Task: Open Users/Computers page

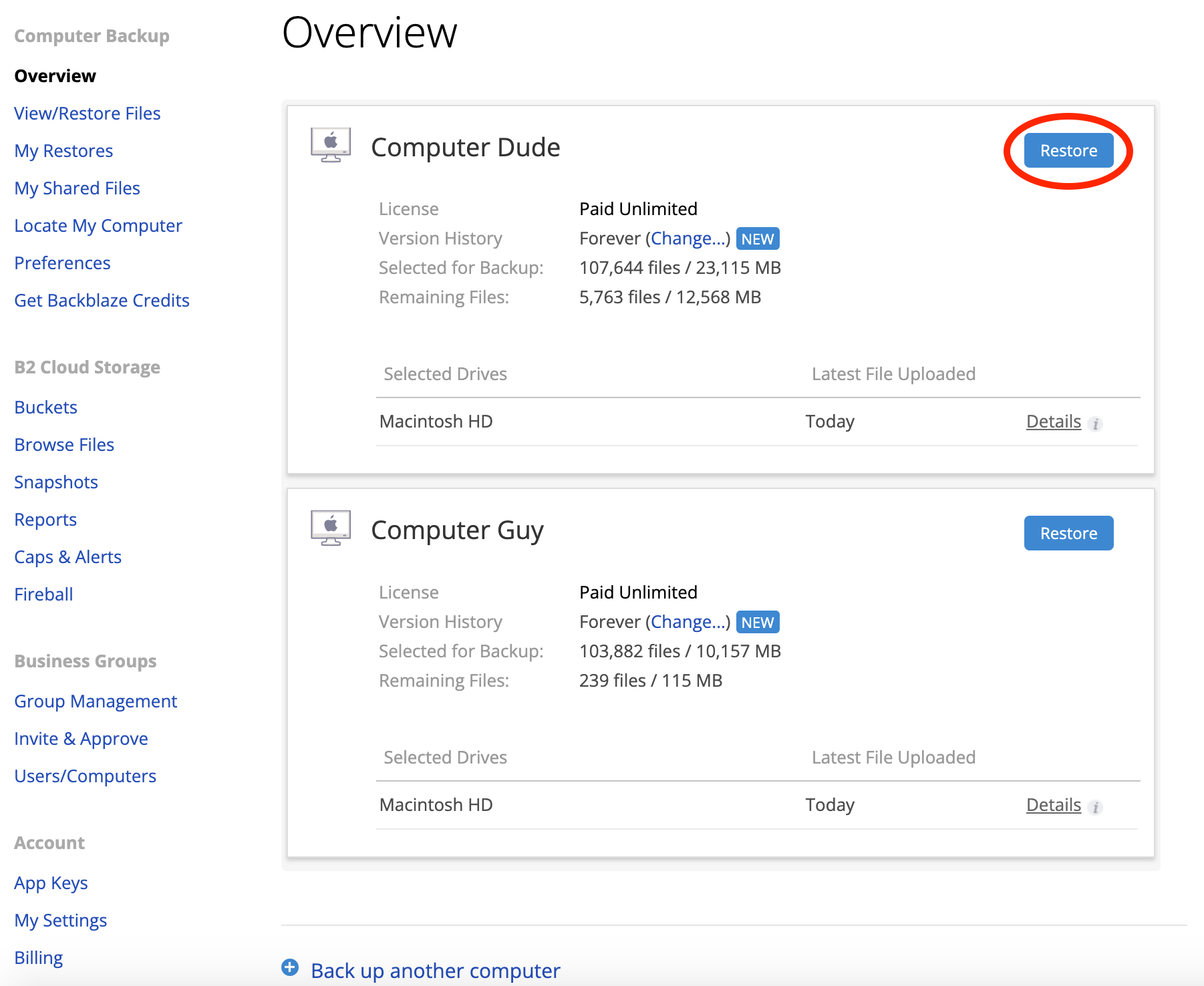Action: click(86, 776)
